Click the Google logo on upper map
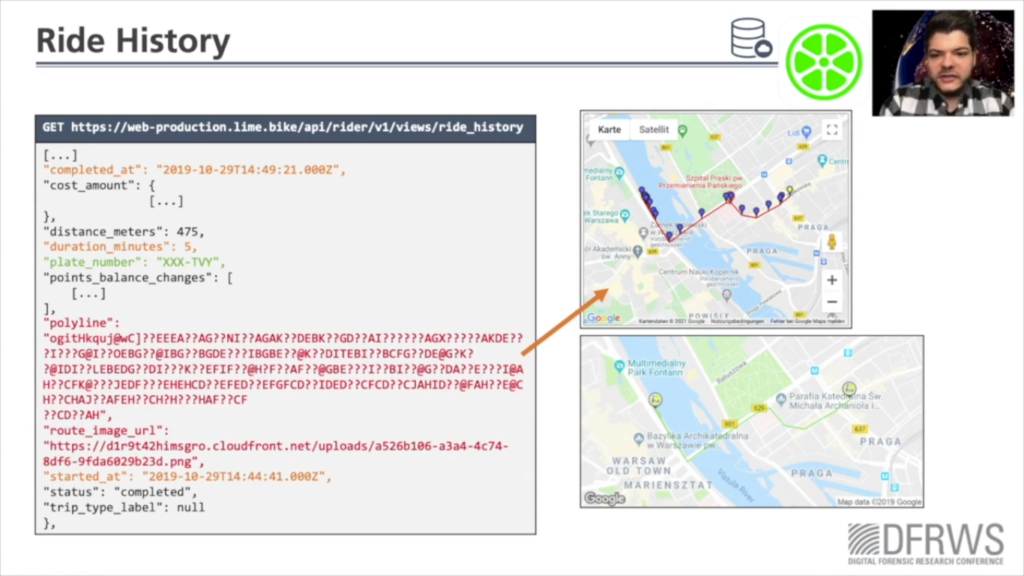1024x576 pixels. pyautogui.click(x=603, y=318)
